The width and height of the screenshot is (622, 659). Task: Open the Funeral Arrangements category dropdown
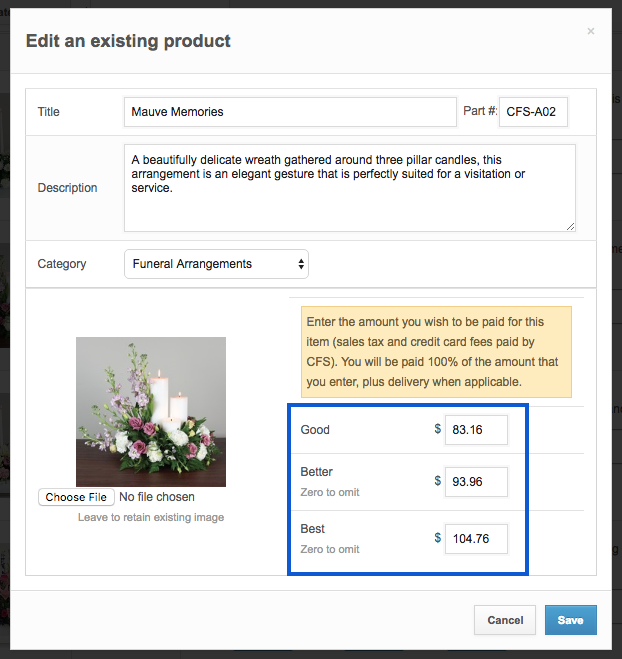(x=216, y=264)
